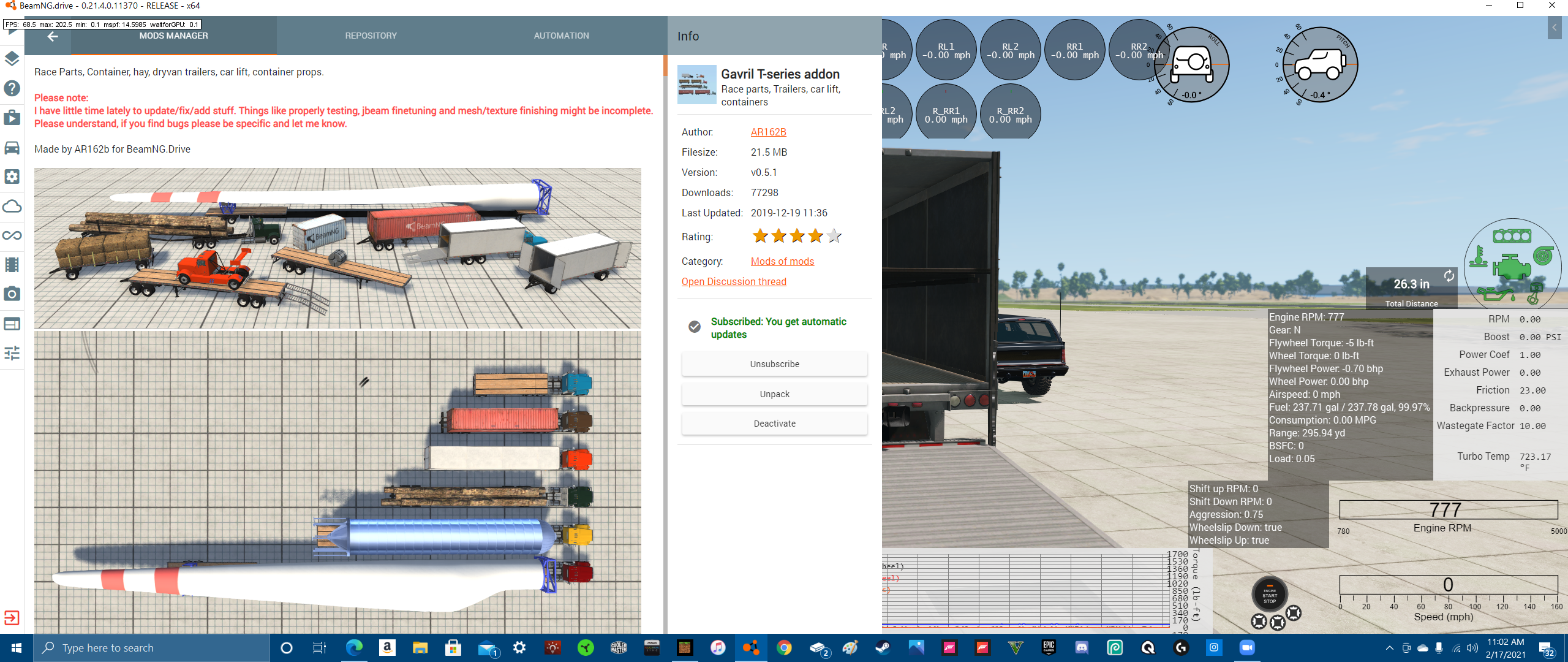
Task: Click the RR1 wheel speed gauge
Action: click(1074, 50)
